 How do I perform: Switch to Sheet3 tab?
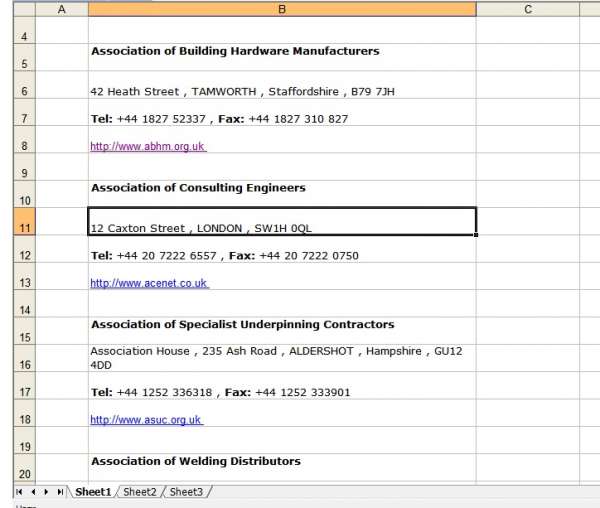[x=186, y=492]
